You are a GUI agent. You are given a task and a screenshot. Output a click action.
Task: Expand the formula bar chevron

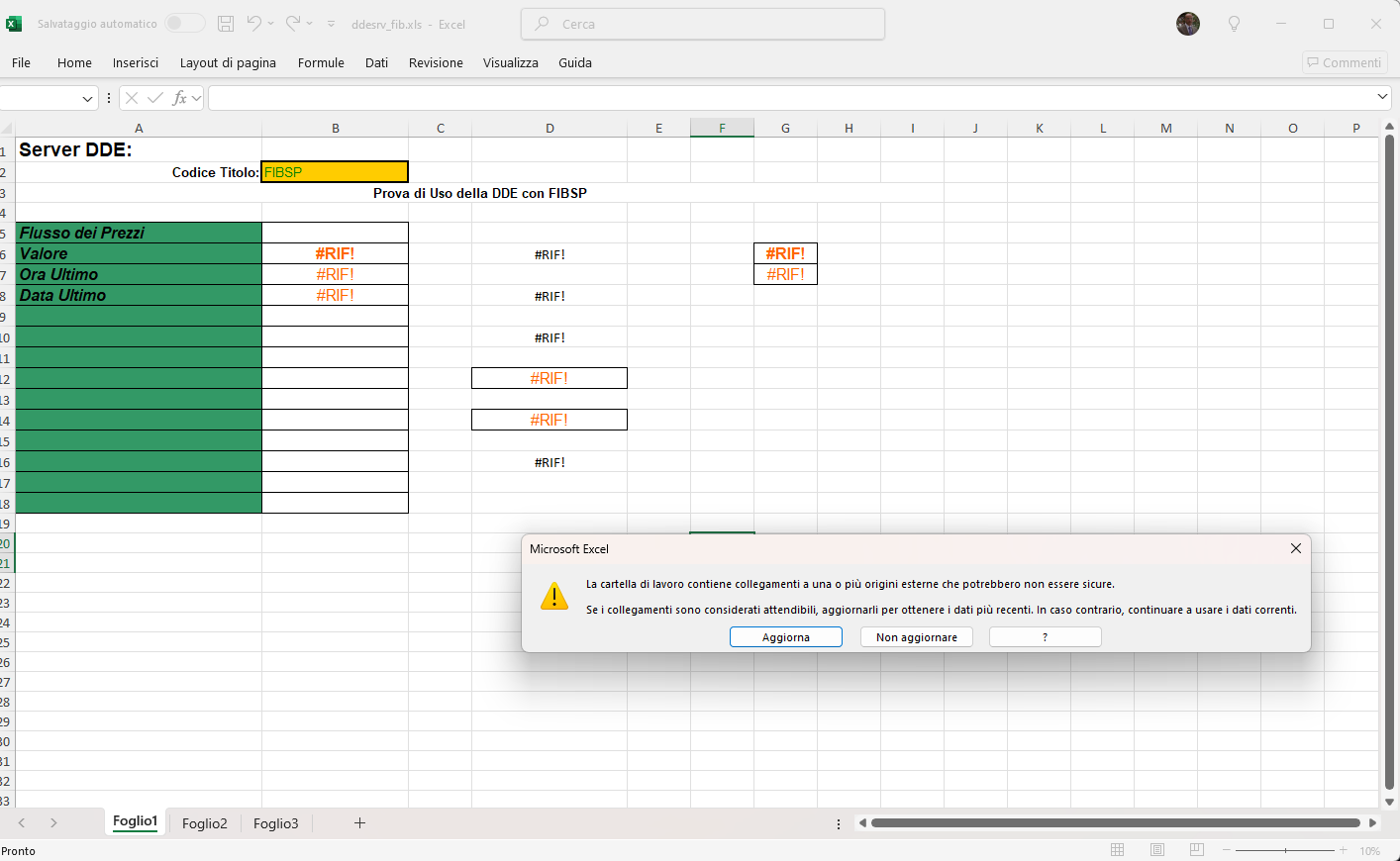(x=1382, y=97)
